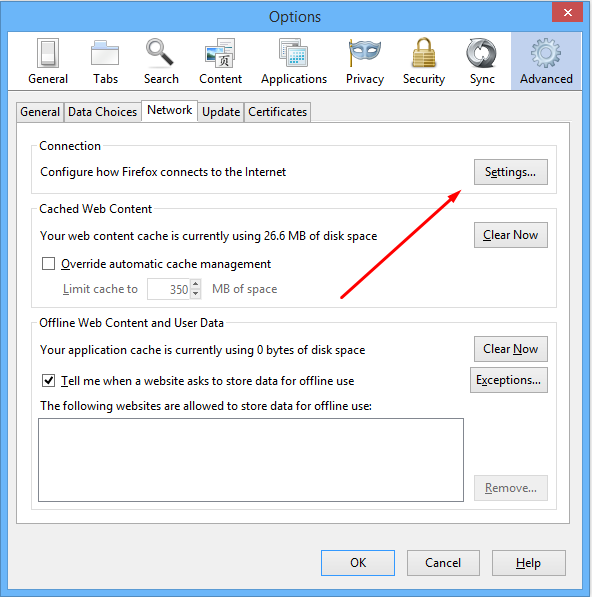Click the Remove button
592x597 pixels.
click(511, 488)
